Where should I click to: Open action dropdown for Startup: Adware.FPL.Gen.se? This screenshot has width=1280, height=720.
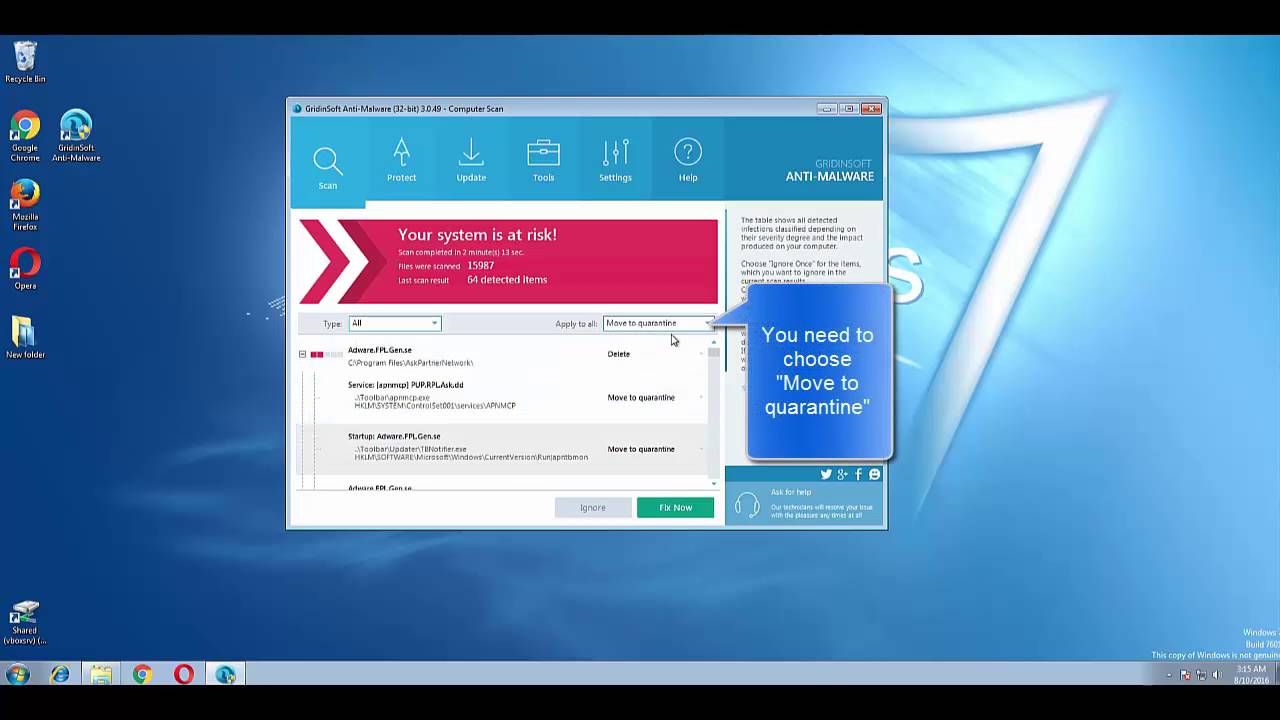(655, 449)
